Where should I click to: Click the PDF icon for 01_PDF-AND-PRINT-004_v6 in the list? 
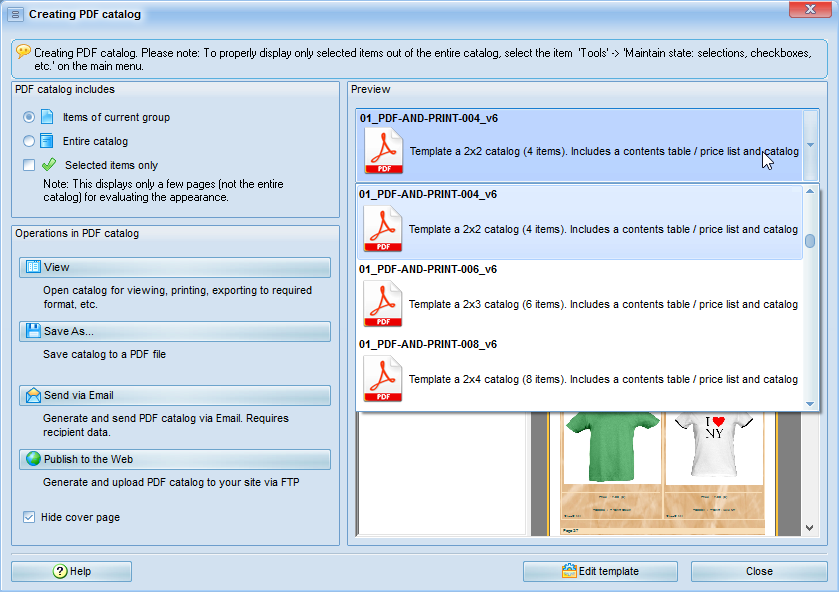tap(383, 229)
